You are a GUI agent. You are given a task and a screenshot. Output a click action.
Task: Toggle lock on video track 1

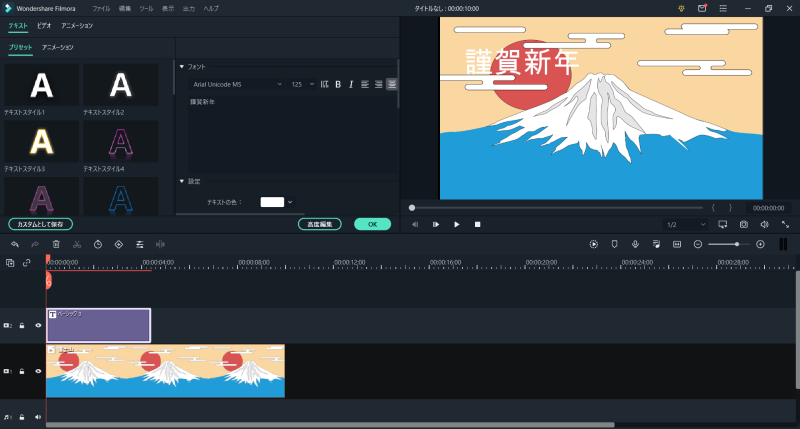[22, 371]
